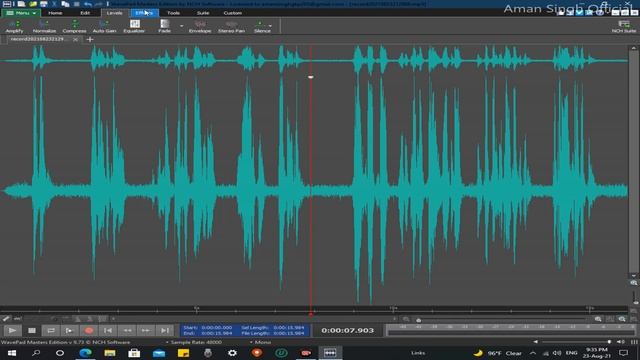The width and height of the screenshot is (640, 360).
Task: Add a new file tab
Action: click(90, 40)
